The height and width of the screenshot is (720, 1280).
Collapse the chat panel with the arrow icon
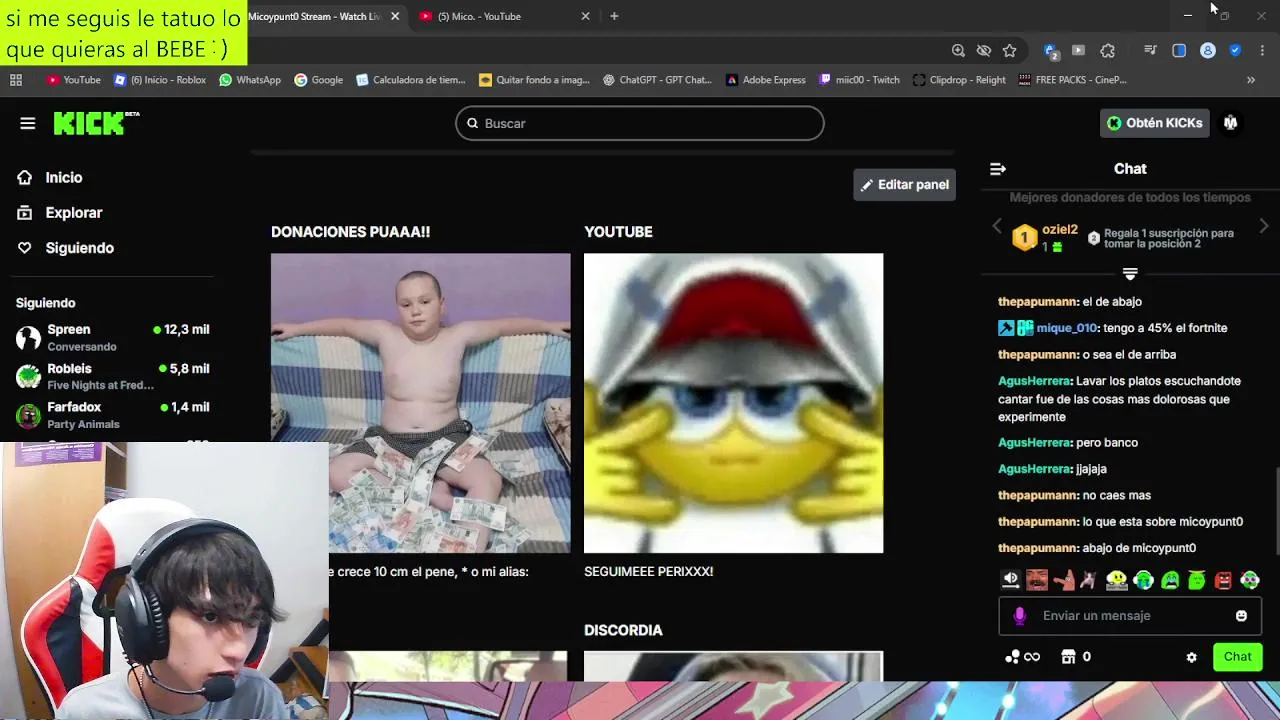[x=997, y=169]
